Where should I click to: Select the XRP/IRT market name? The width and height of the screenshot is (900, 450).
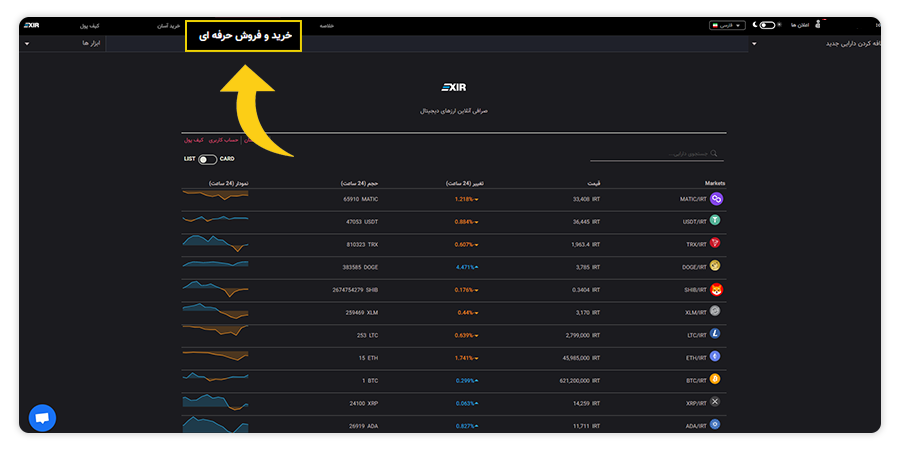tap(695, 404)
